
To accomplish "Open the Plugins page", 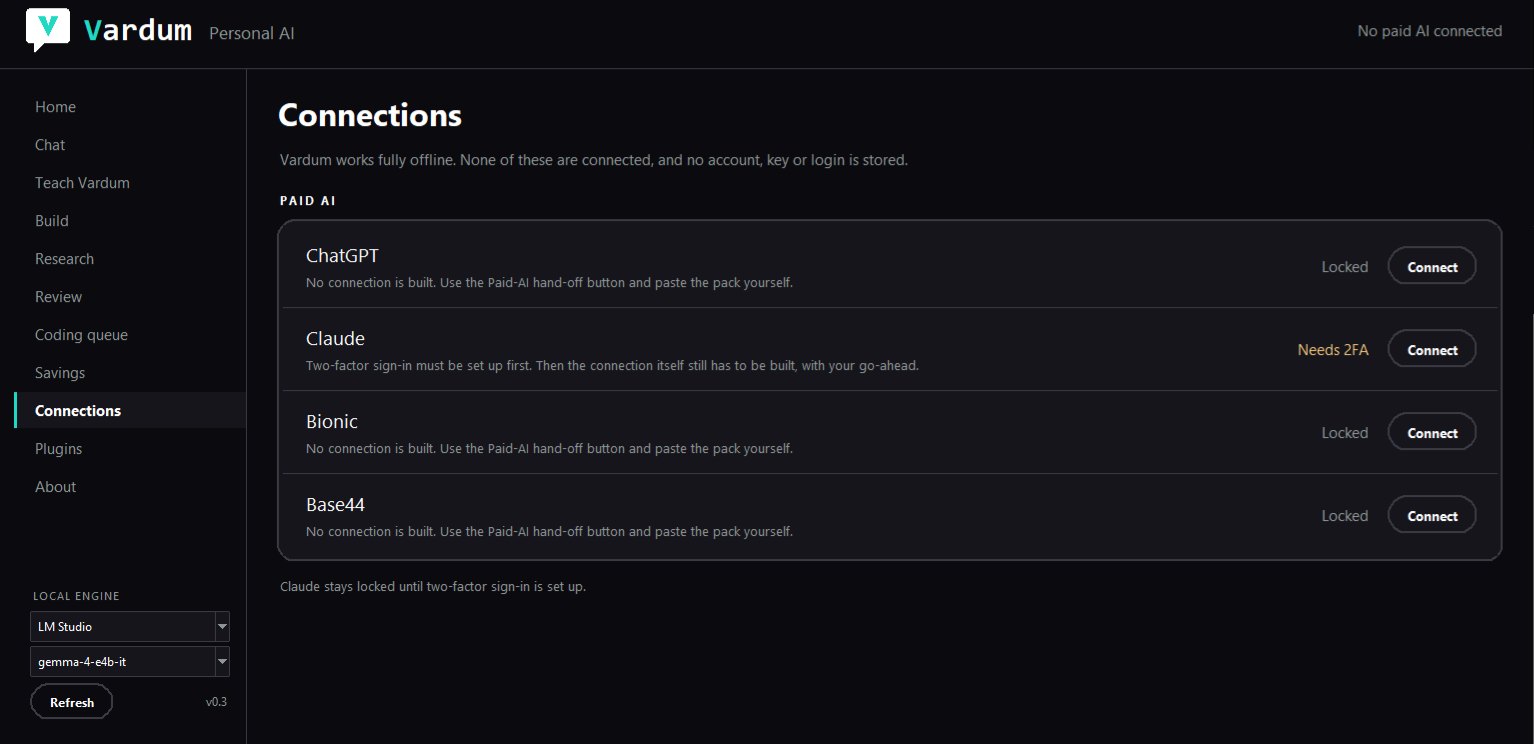I will point(58,449).
